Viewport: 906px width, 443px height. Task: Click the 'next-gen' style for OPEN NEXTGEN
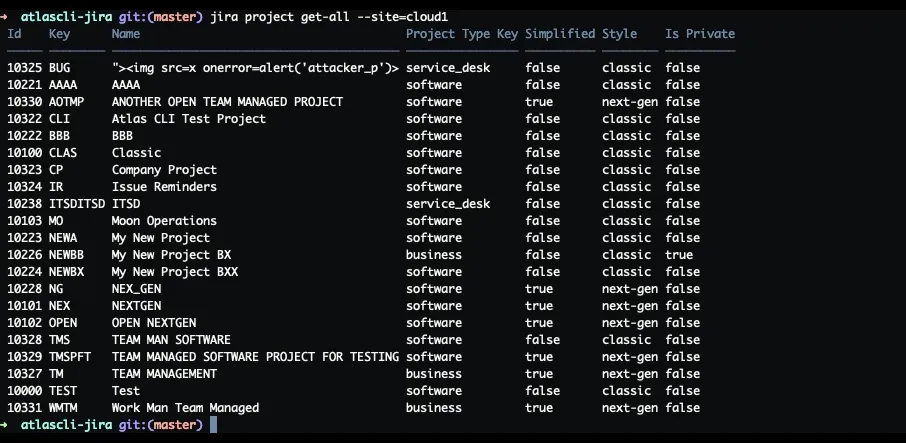click(x=630, y=323)
